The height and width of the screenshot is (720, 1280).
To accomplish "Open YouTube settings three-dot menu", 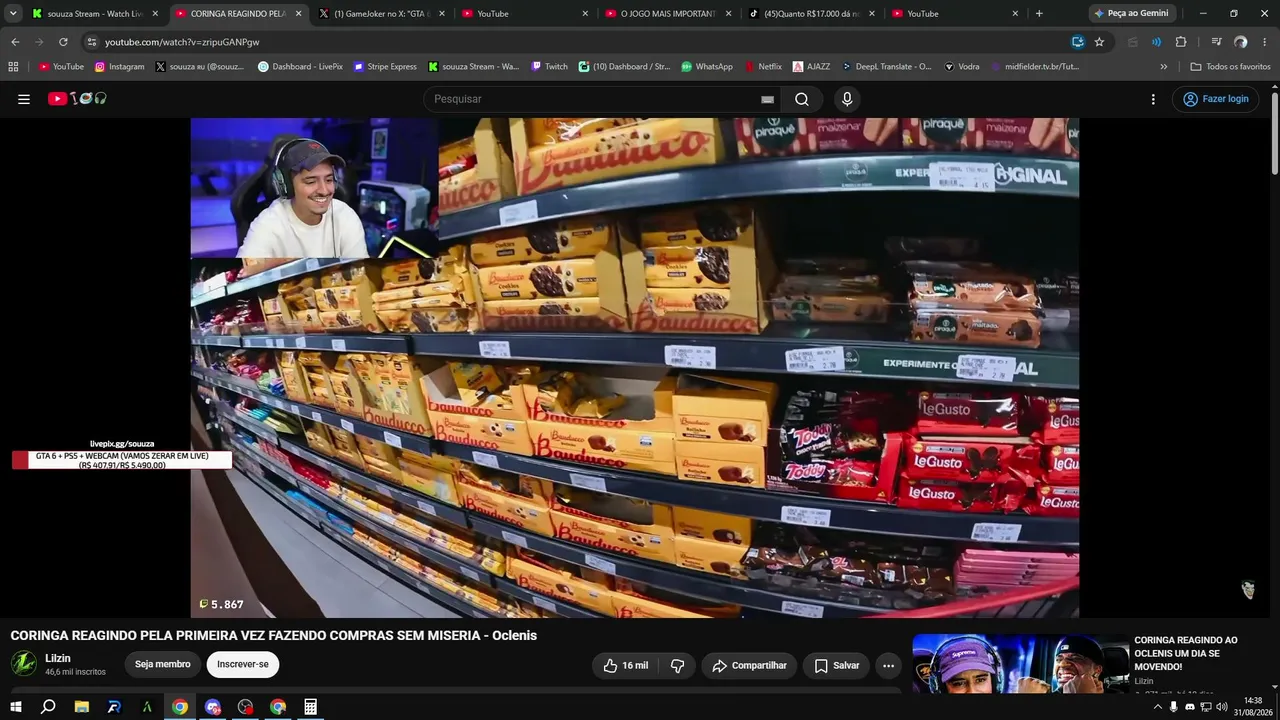I will pos(1153,99).
